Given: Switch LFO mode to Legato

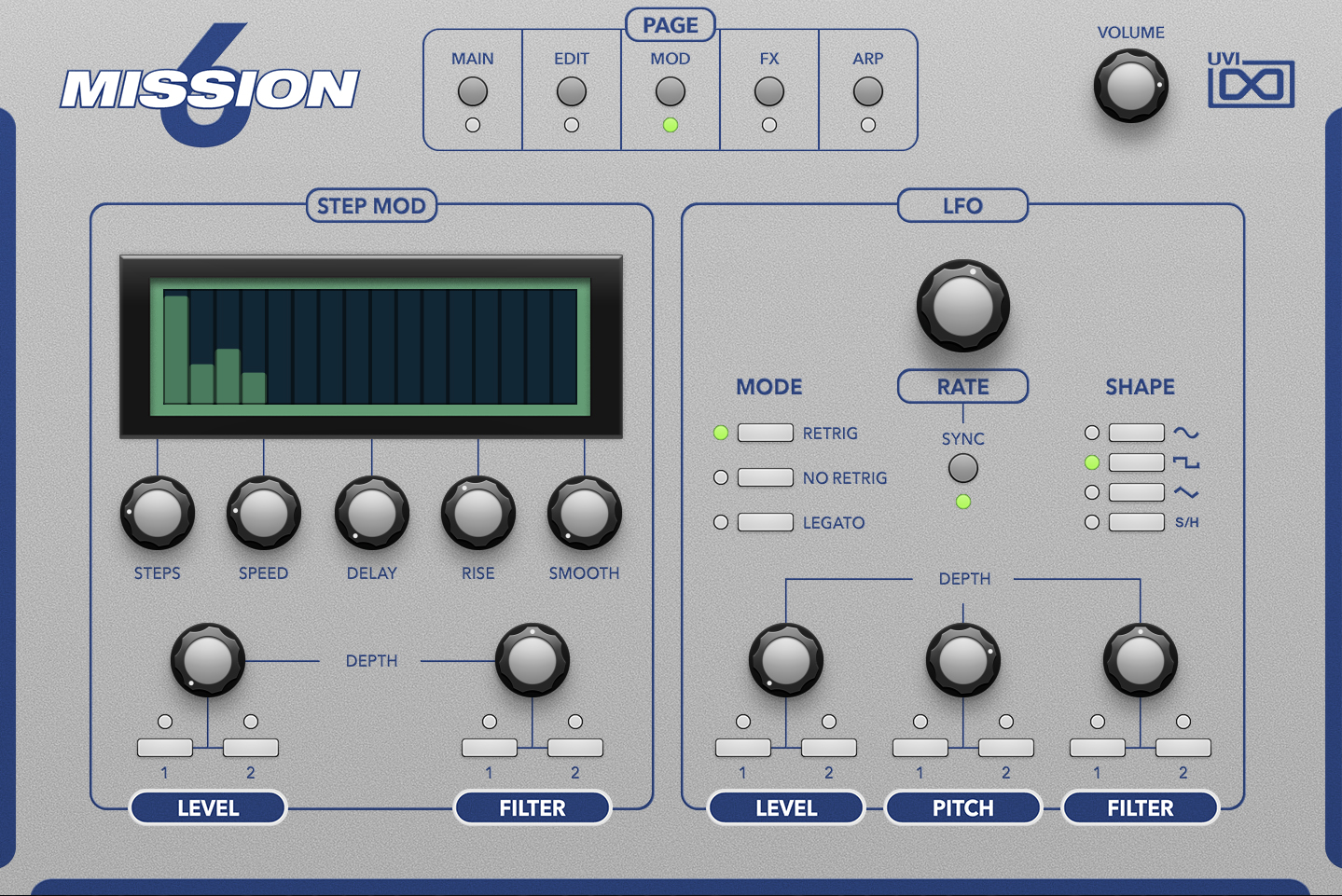Looking at the screenshot, I should click(x=765, y=522).
